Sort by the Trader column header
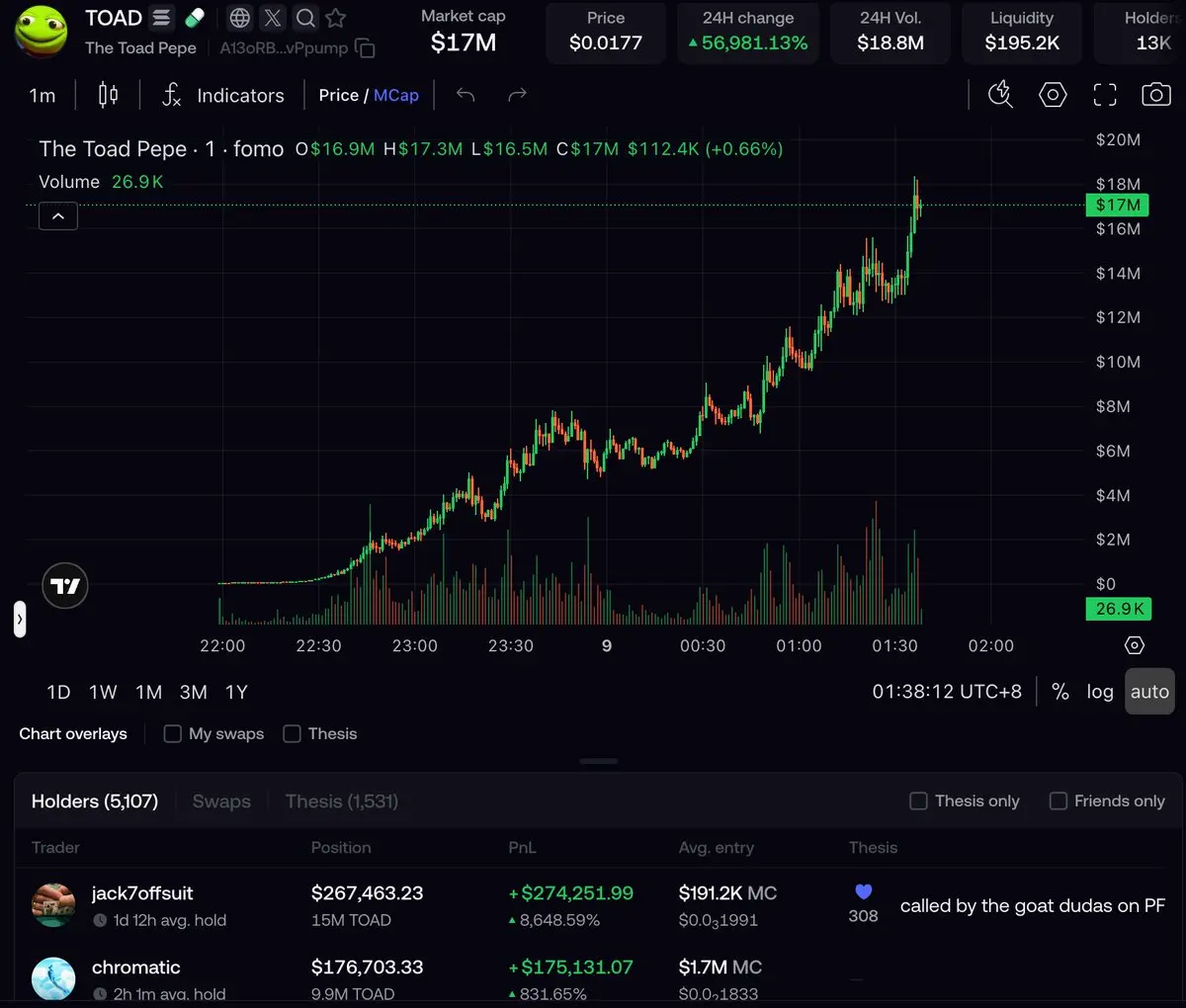The width and height of the screenshot is (1186, 1008). 55,847
